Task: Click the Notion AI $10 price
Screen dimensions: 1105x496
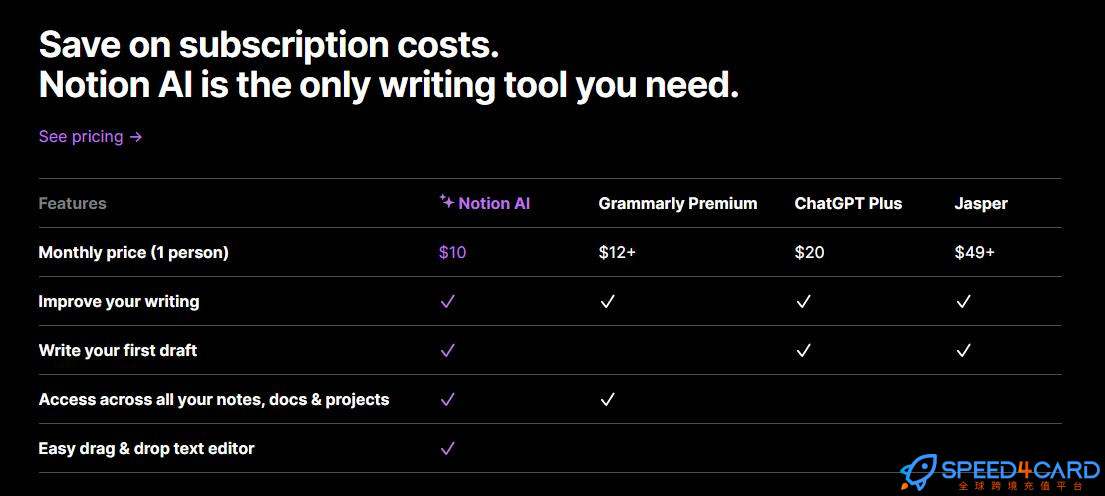Action: tap(452, 252)
